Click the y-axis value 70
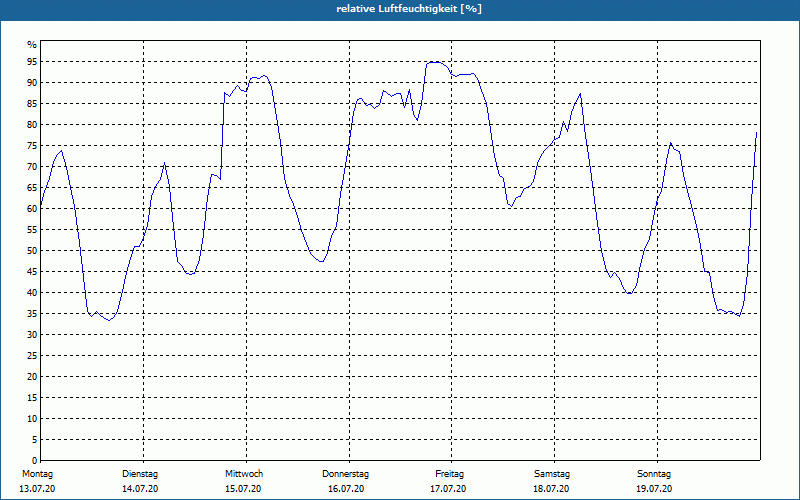This screenshot has width=800, height=500. tap(32, 167)
